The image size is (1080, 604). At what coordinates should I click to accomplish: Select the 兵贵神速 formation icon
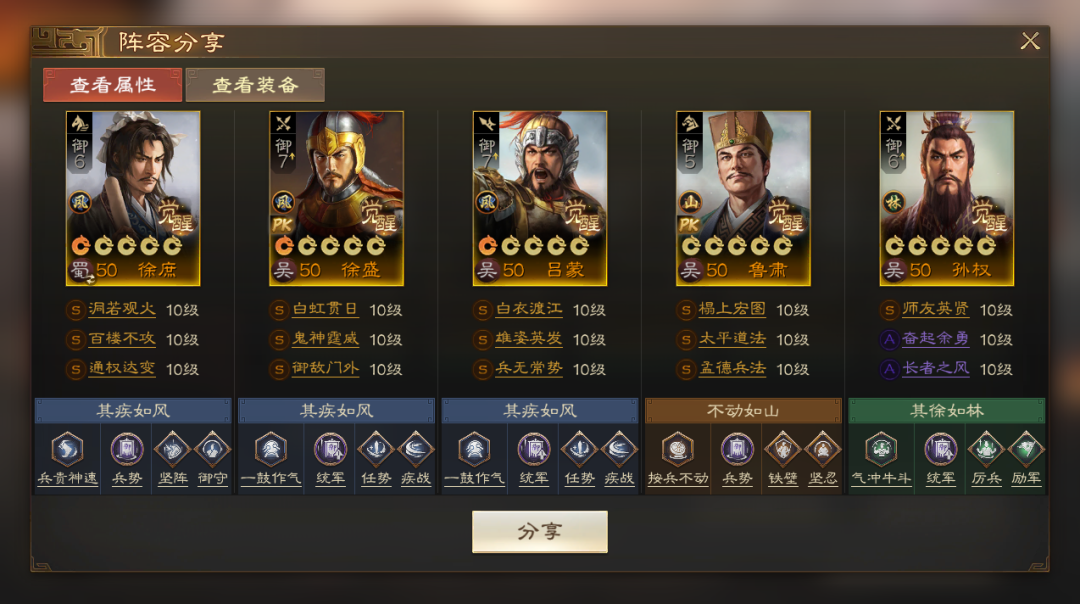tap(68, 450)
